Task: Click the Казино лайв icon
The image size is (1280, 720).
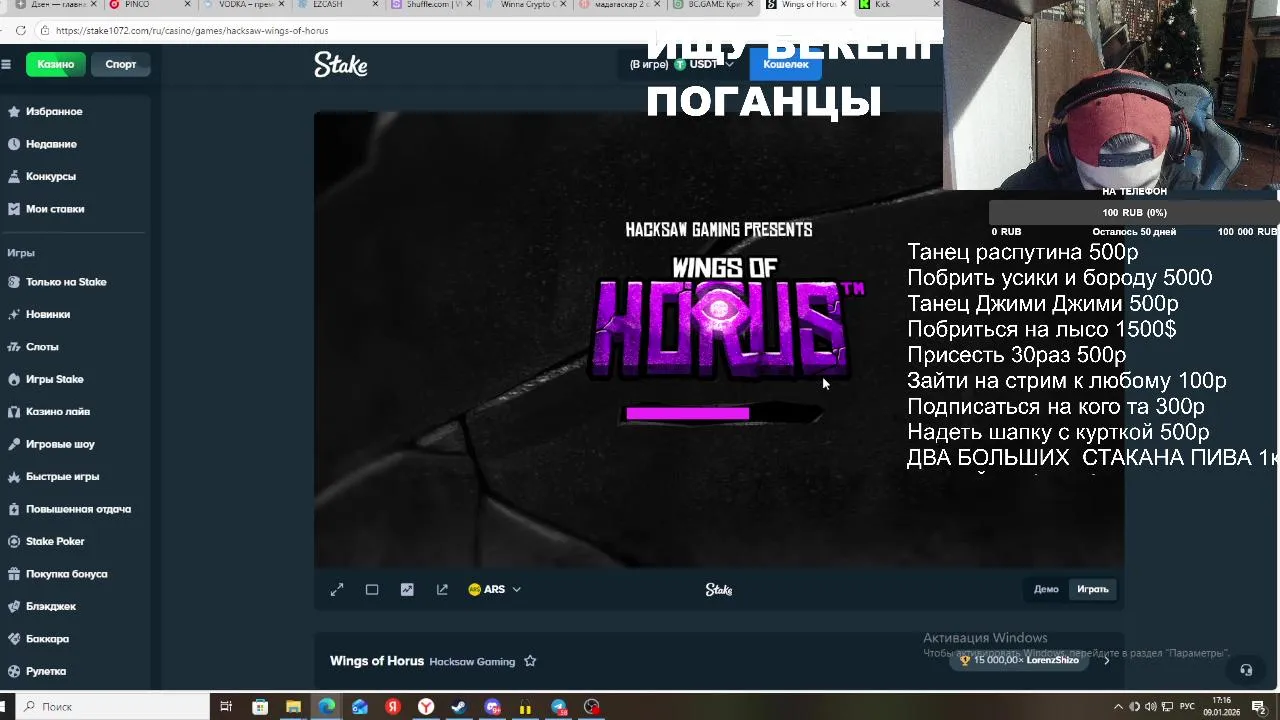Action: (x=14, y=411)
